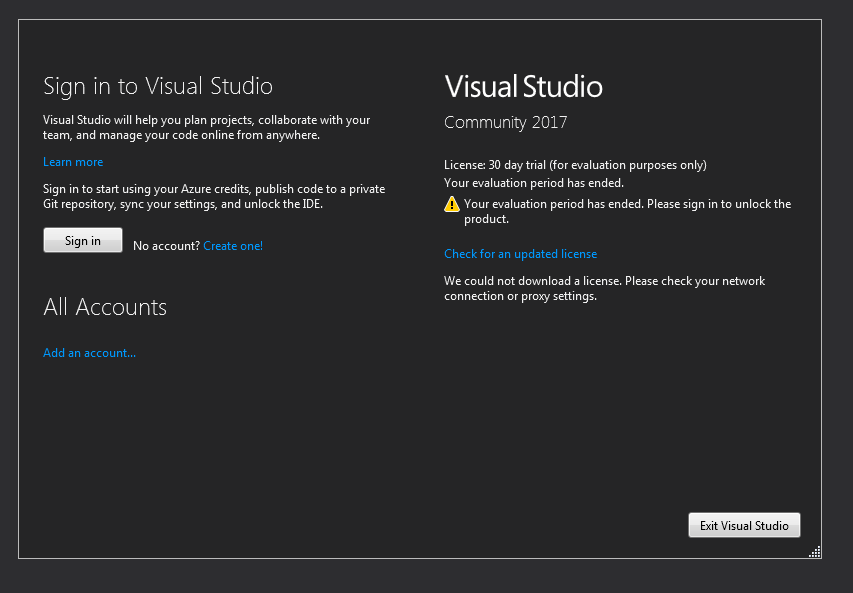Open the Learn more link
Image resolution: width=853 pixels, height=593 pixels.
click(x=73, y=162)
